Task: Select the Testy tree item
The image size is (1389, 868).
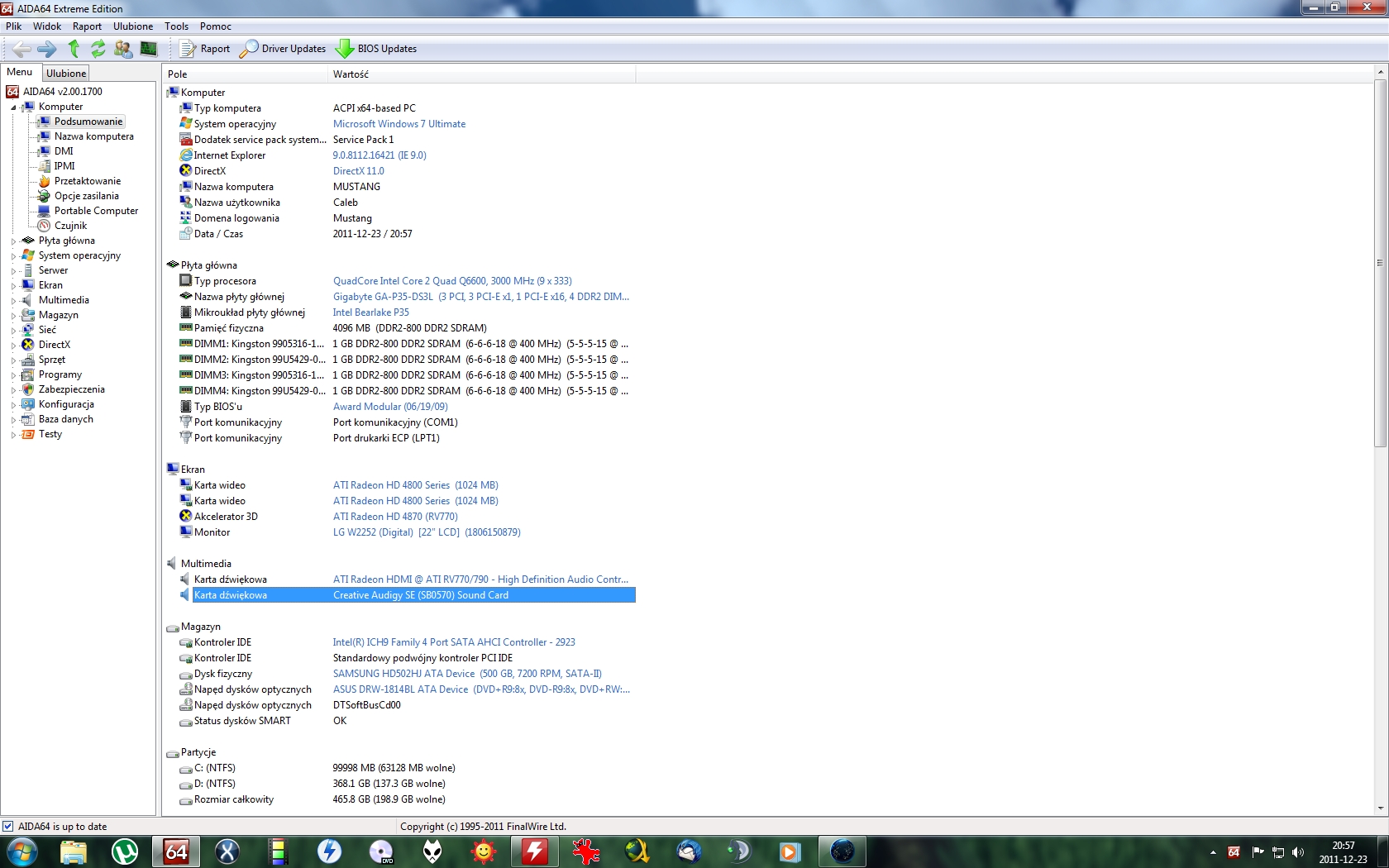Action: point(50,434)
